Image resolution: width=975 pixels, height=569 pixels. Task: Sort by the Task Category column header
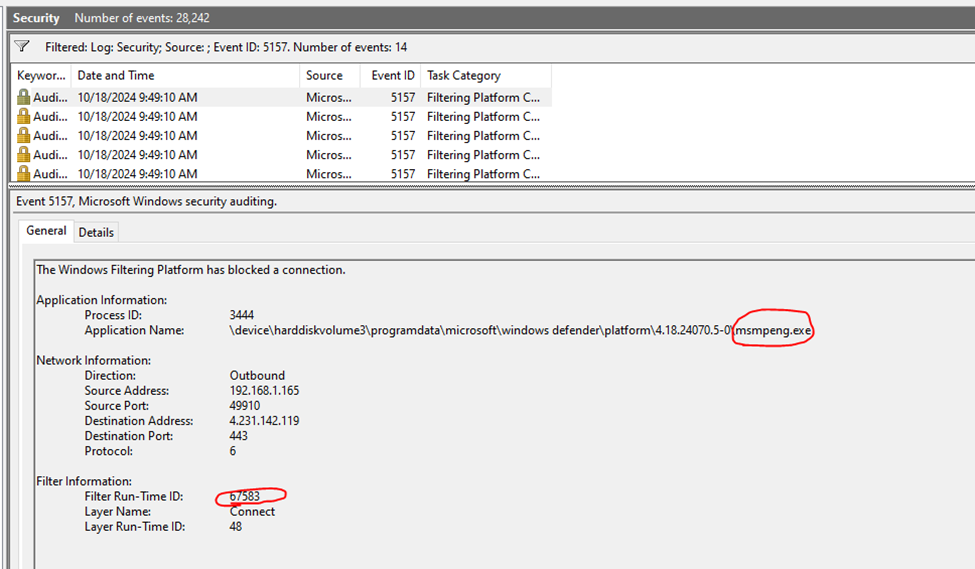pyautogui.click(x=486, y=75)
